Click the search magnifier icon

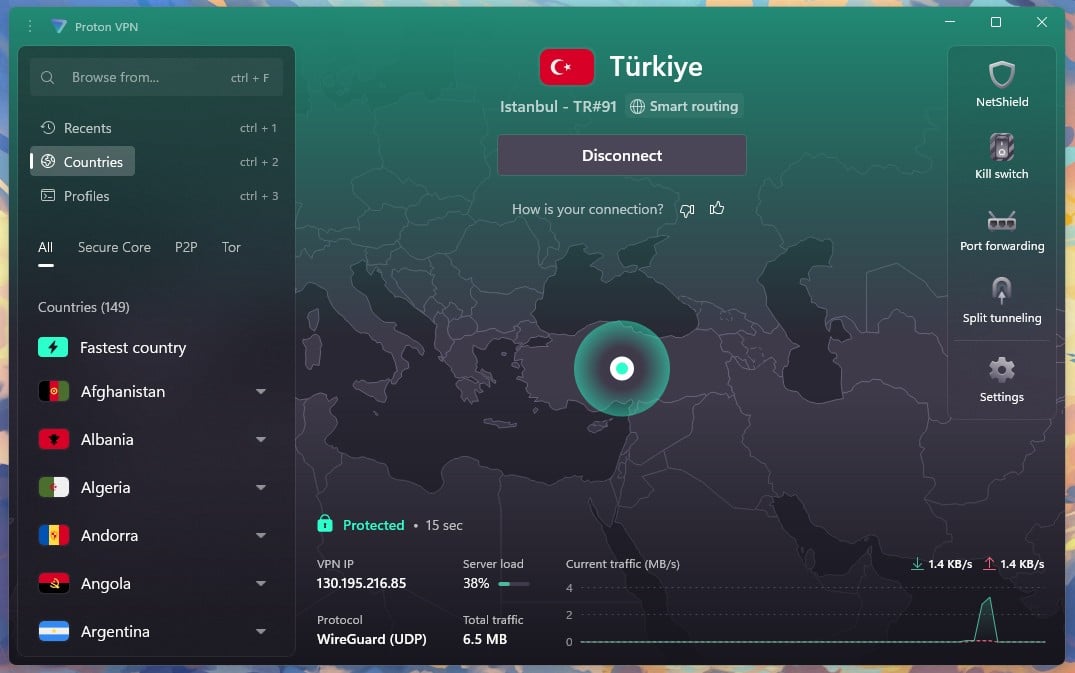point(47,77)
